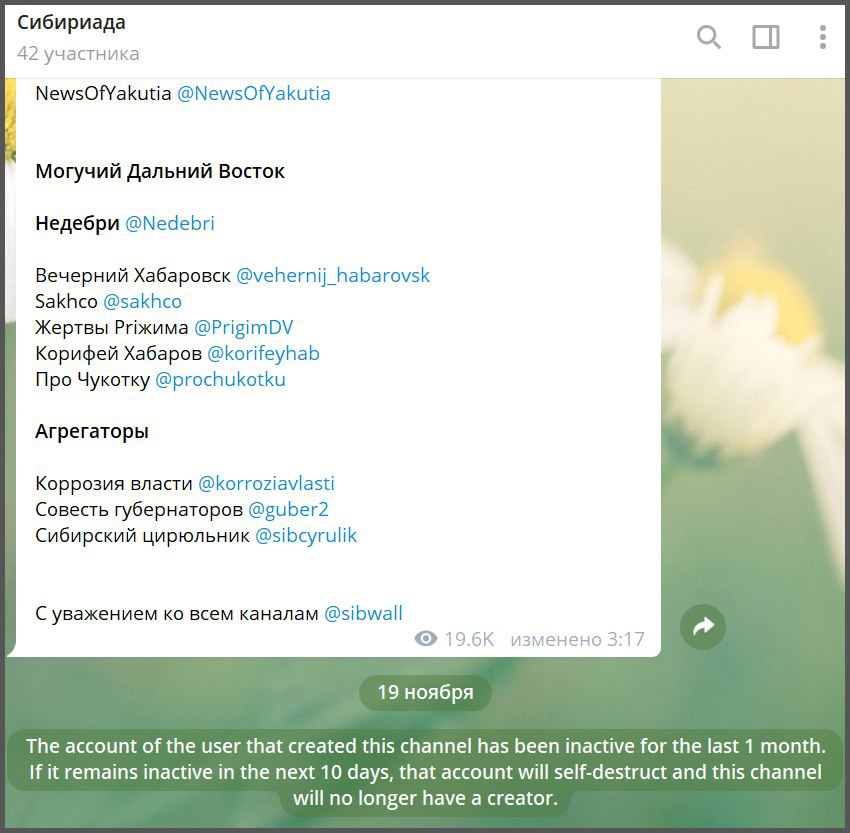This screenshot has width=850, height=833.
Task: Click the 42 участника member count
Action: click(x=78, y=54)
